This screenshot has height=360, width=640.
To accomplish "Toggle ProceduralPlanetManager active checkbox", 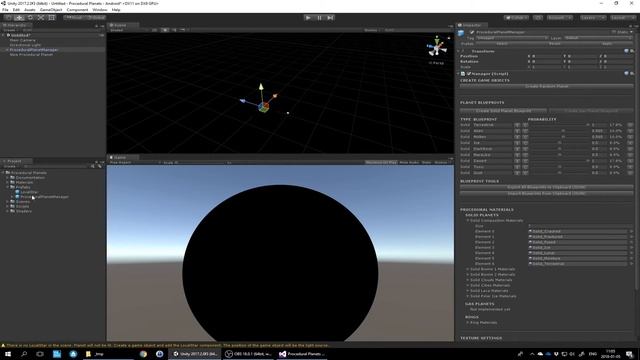I will pos(472,32).
